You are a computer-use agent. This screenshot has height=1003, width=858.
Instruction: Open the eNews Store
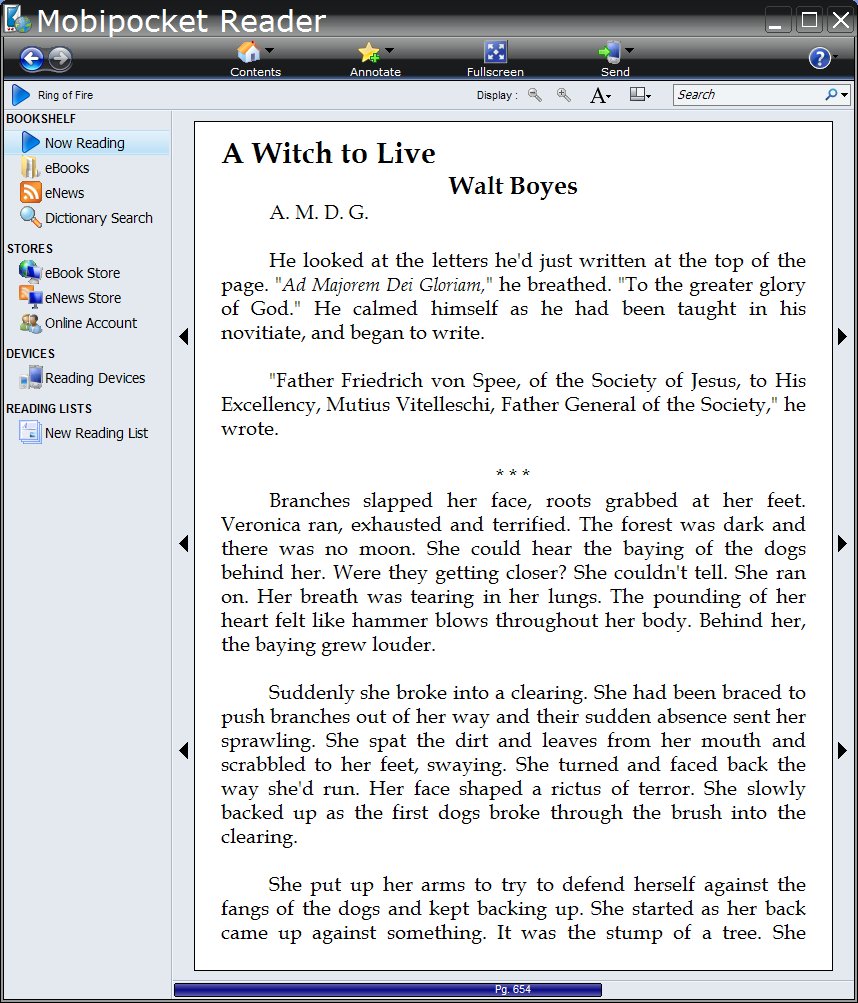[x=83, y=298]
